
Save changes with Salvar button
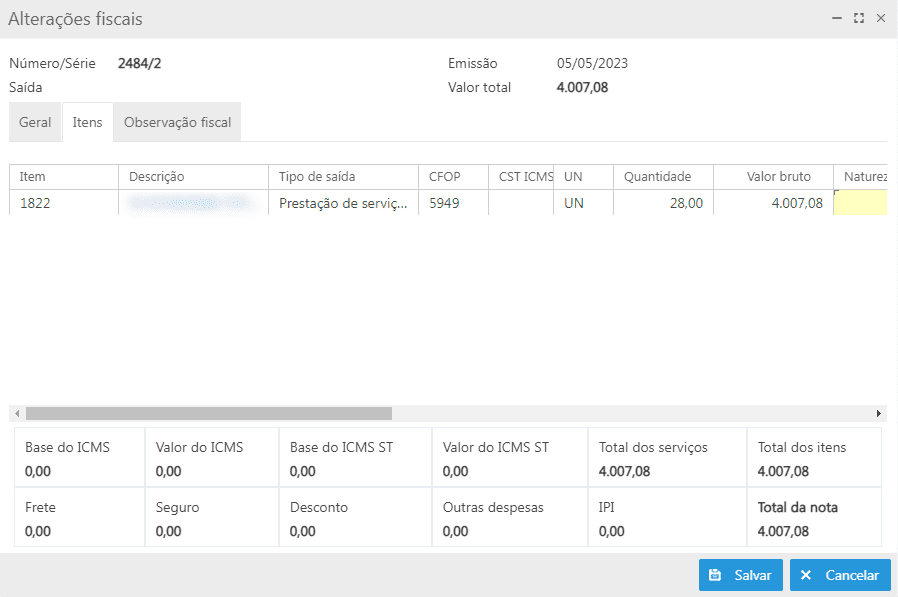[x=741, y=575]
